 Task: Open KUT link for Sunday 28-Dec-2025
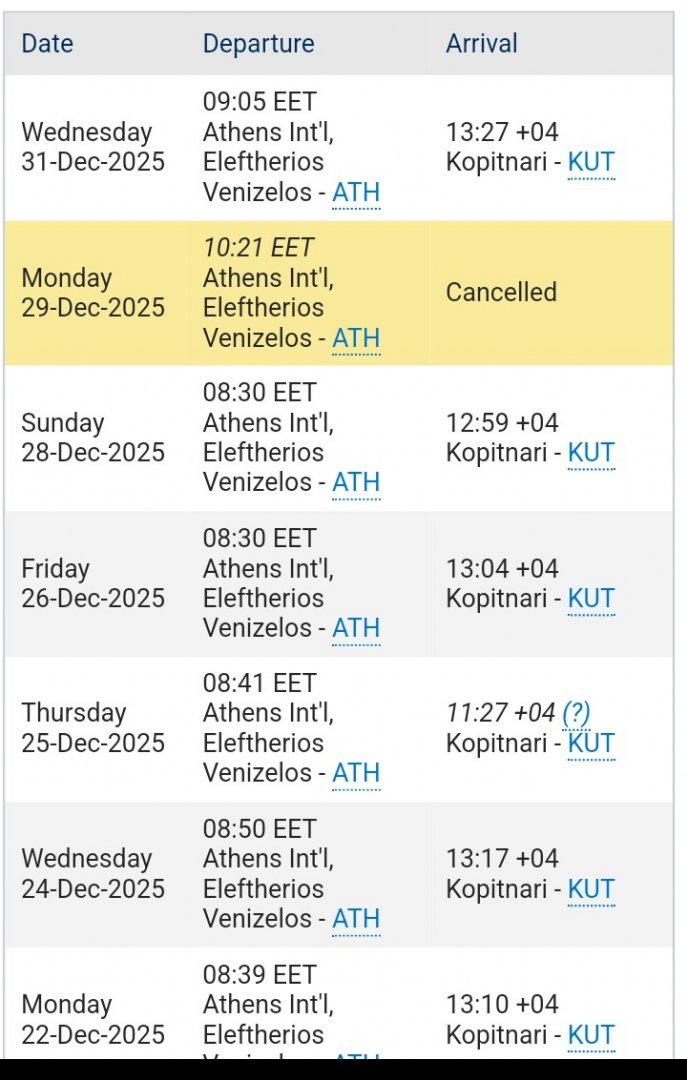(591, 453)
